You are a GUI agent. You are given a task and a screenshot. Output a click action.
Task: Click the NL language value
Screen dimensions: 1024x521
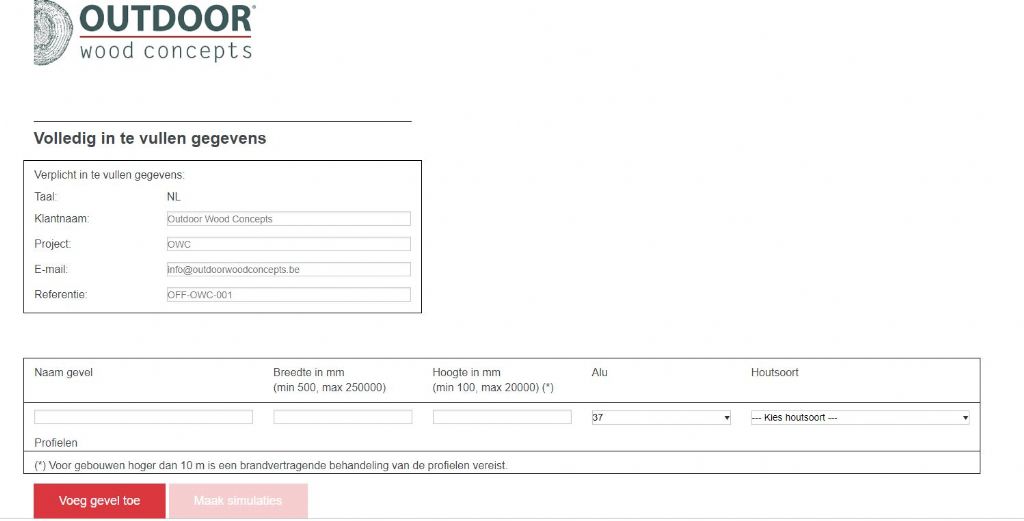pyautogui.click(x=174, y=197)
